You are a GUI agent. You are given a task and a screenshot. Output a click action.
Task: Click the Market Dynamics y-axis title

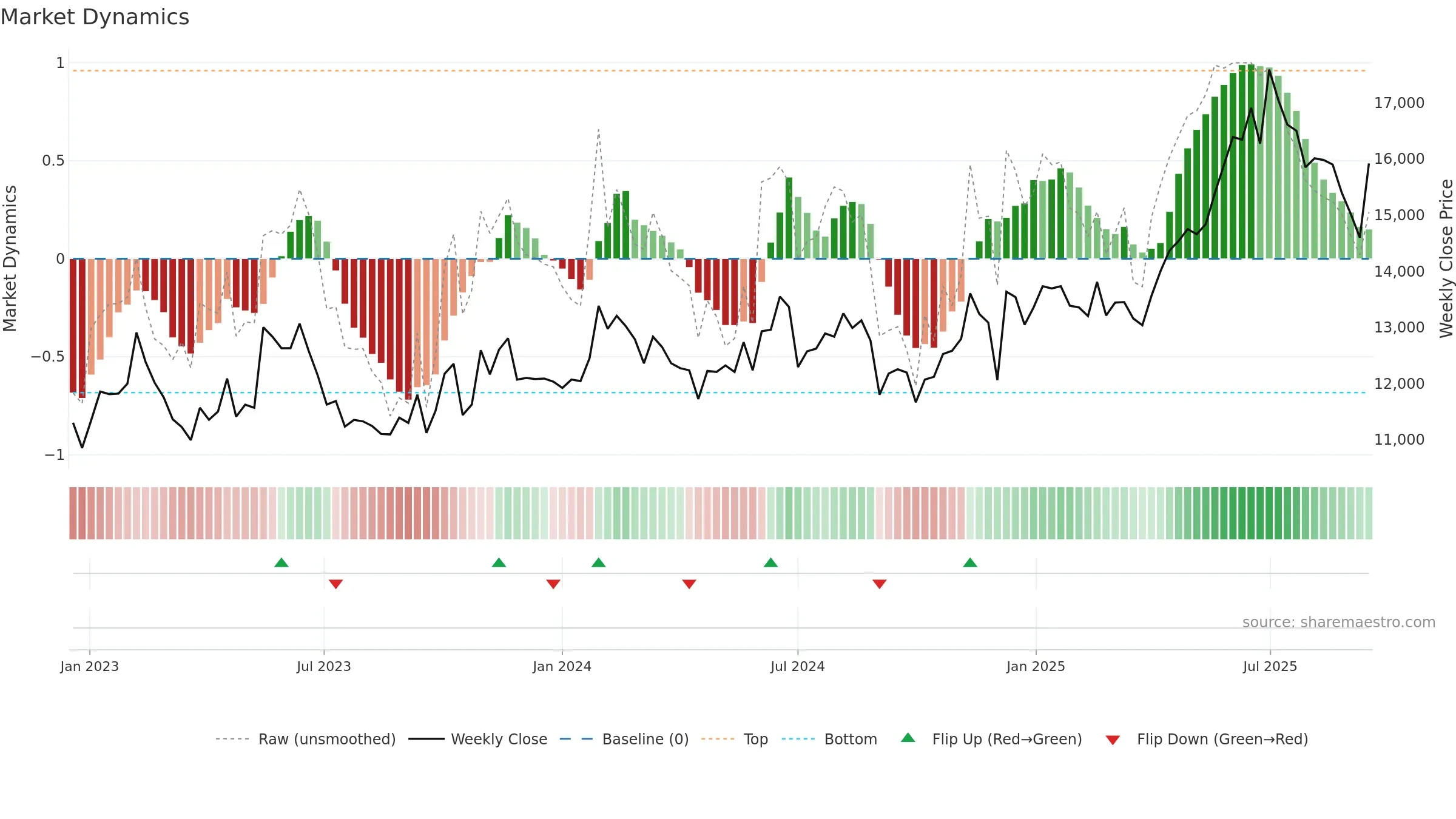coord(10,258)
